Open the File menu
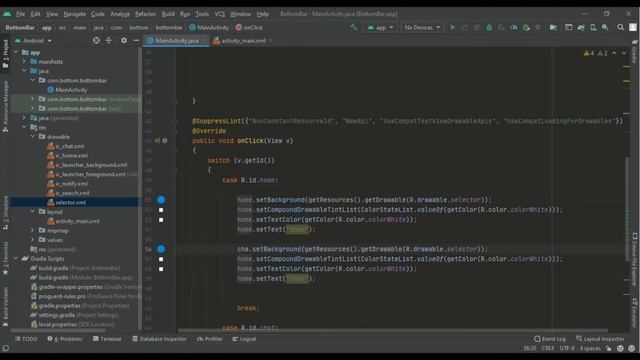 click(20, 14)
